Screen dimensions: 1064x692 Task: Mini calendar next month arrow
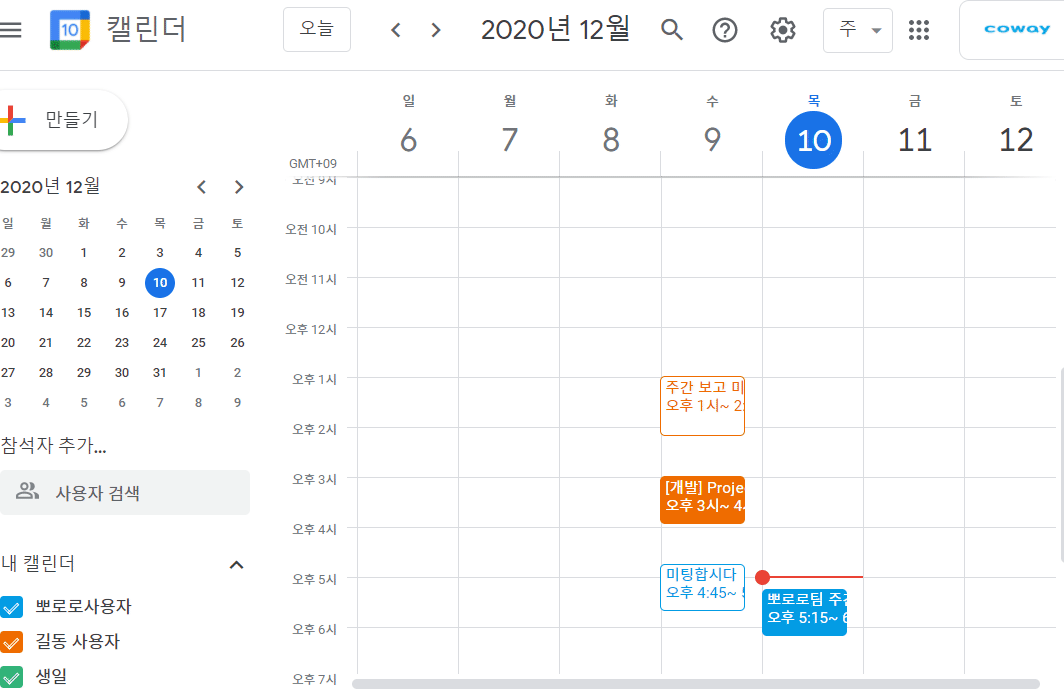pyautogui.click(x=239, y=187)
